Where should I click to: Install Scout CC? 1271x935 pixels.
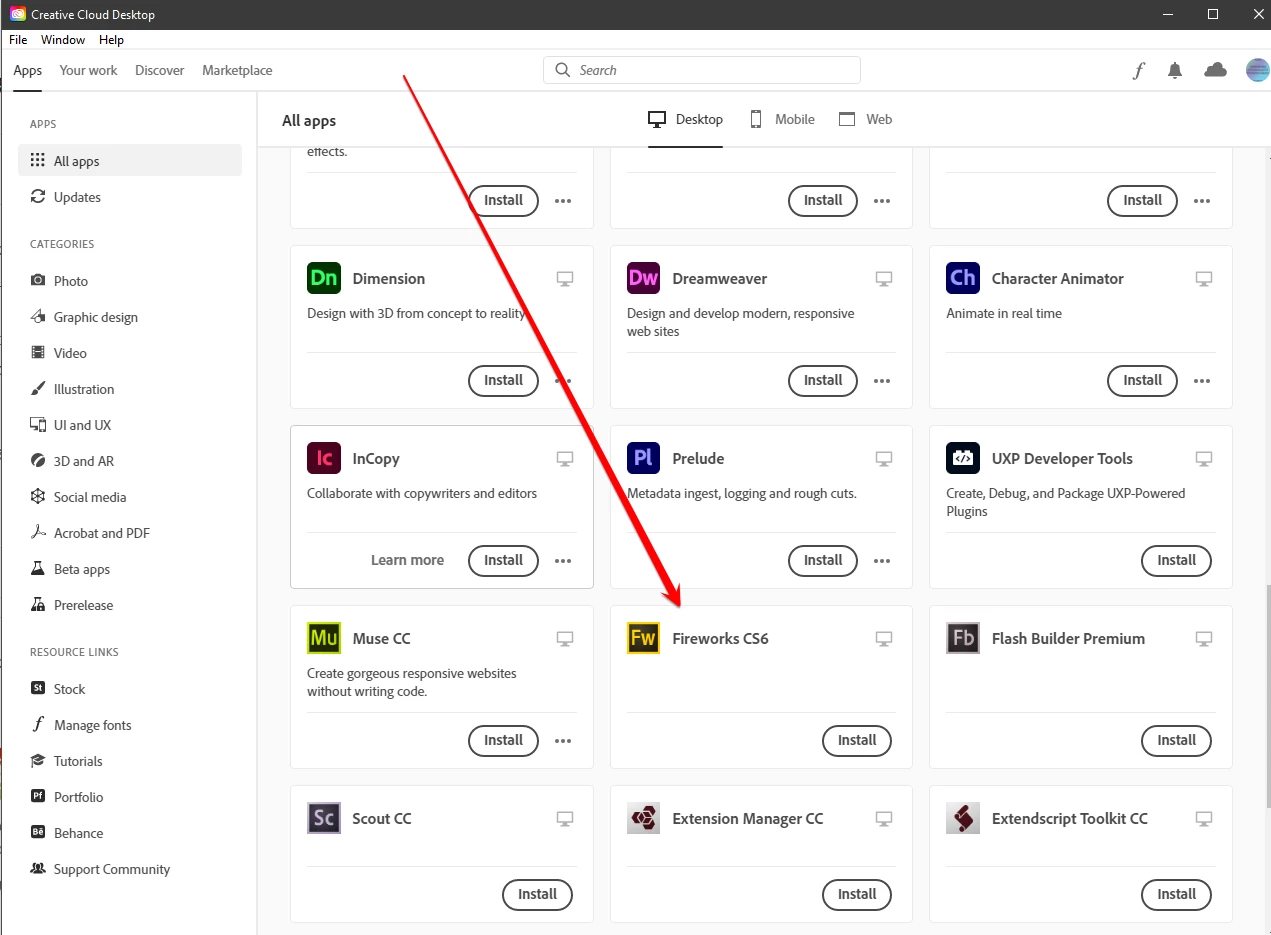[537, 894]
